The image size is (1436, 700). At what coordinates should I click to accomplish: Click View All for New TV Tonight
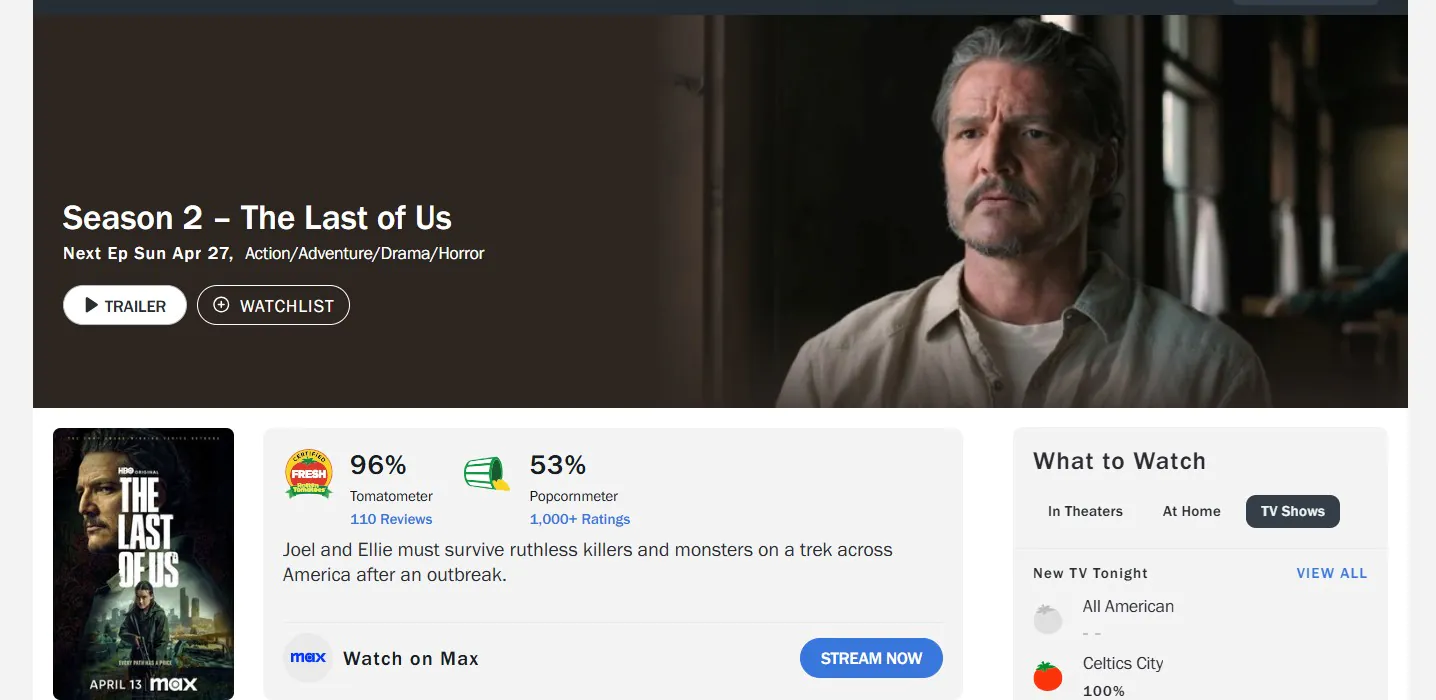tap(1331, 573)
